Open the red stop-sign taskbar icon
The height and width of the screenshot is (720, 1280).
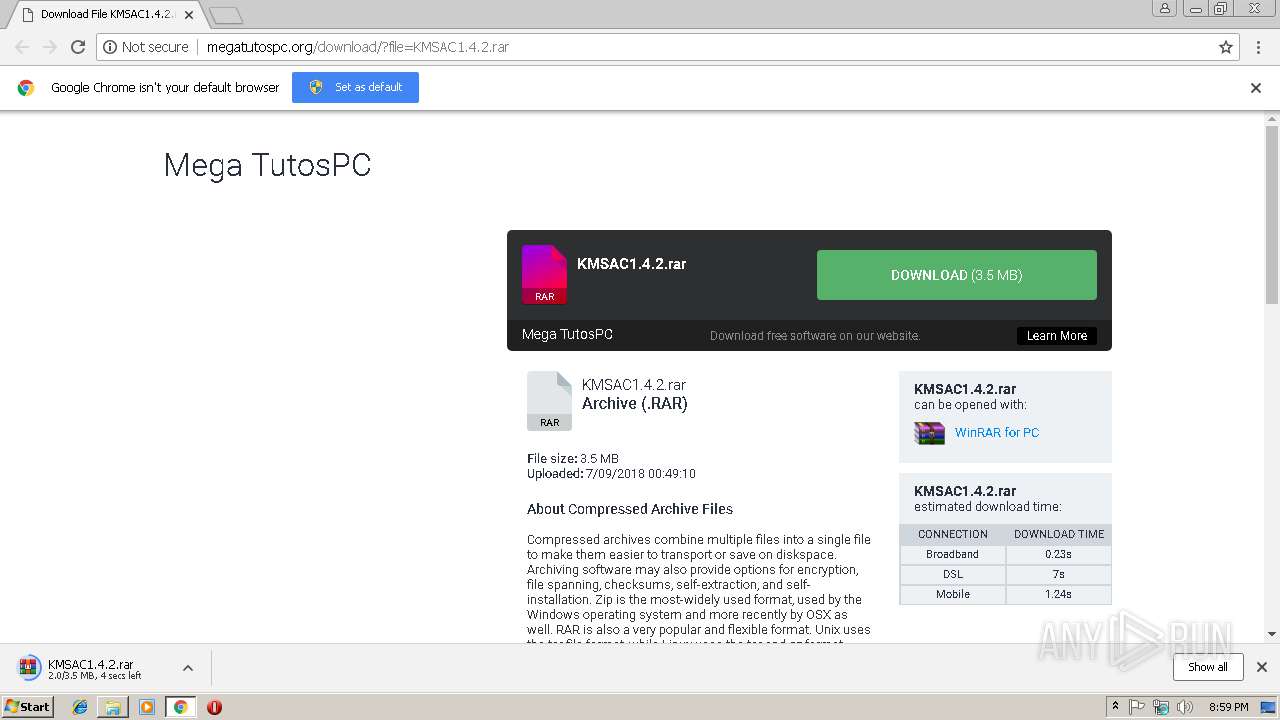pos(214,707)
